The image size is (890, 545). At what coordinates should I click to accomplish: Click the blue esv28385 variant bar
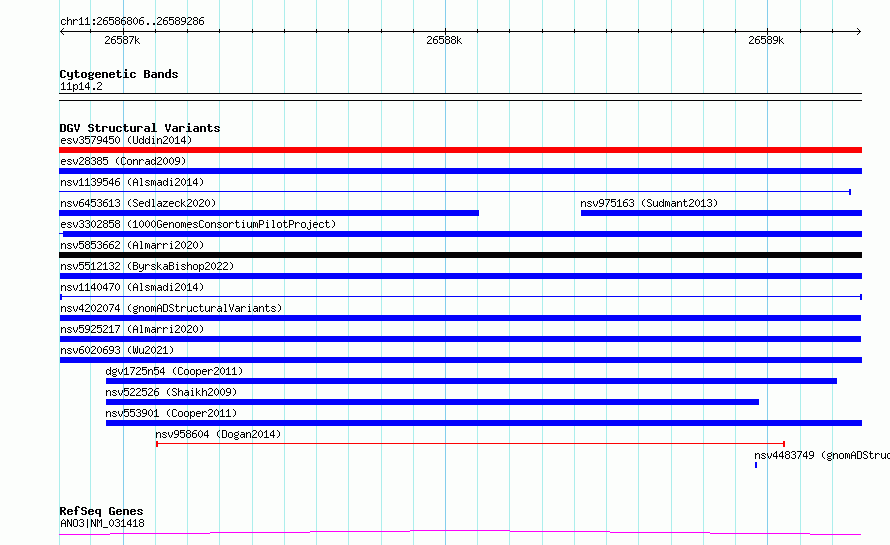point(460,171)
